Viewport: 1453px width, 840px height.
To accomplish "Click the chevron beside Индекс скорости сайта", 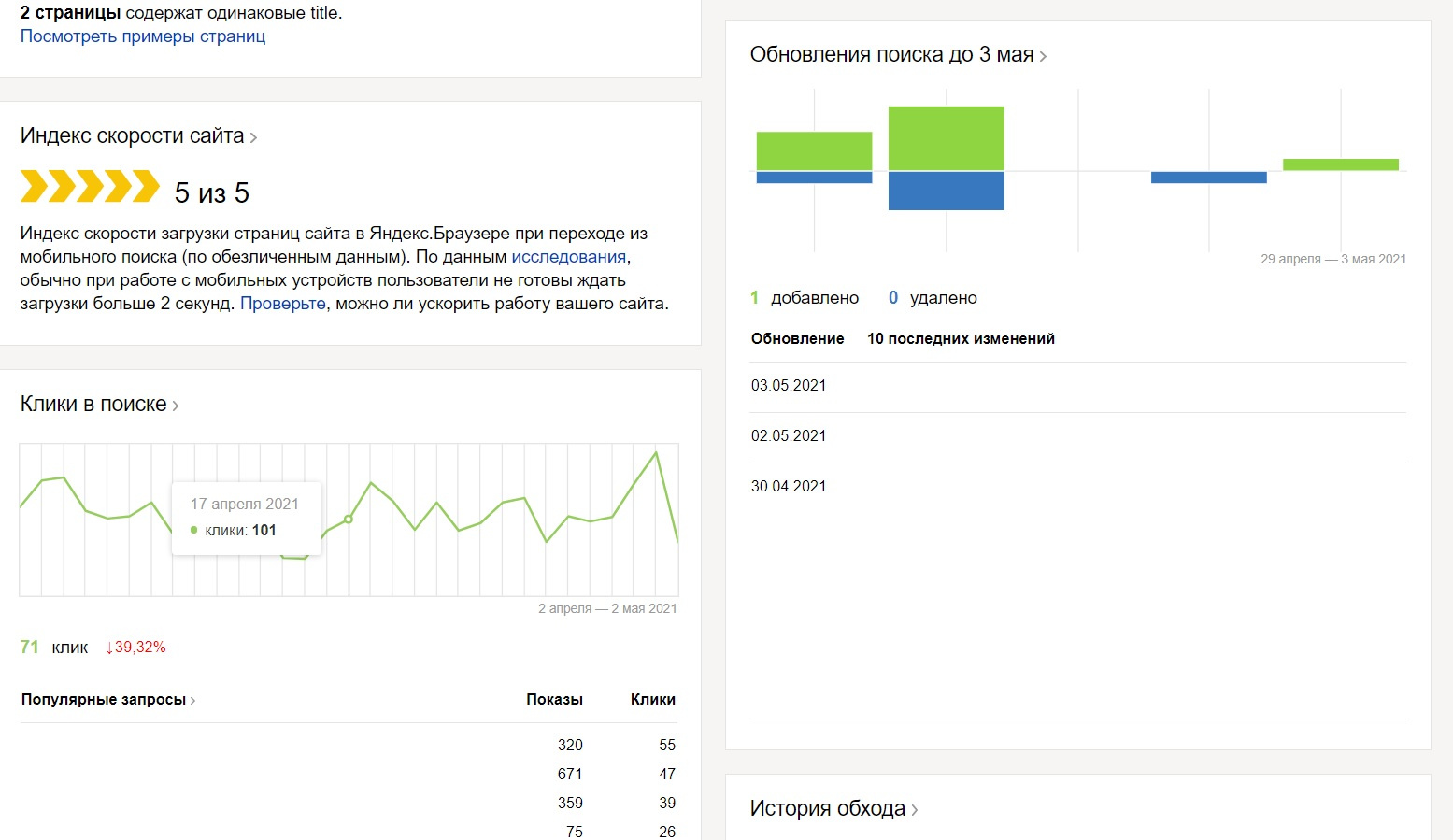I will pyautogui.click(x=253, y=138).
